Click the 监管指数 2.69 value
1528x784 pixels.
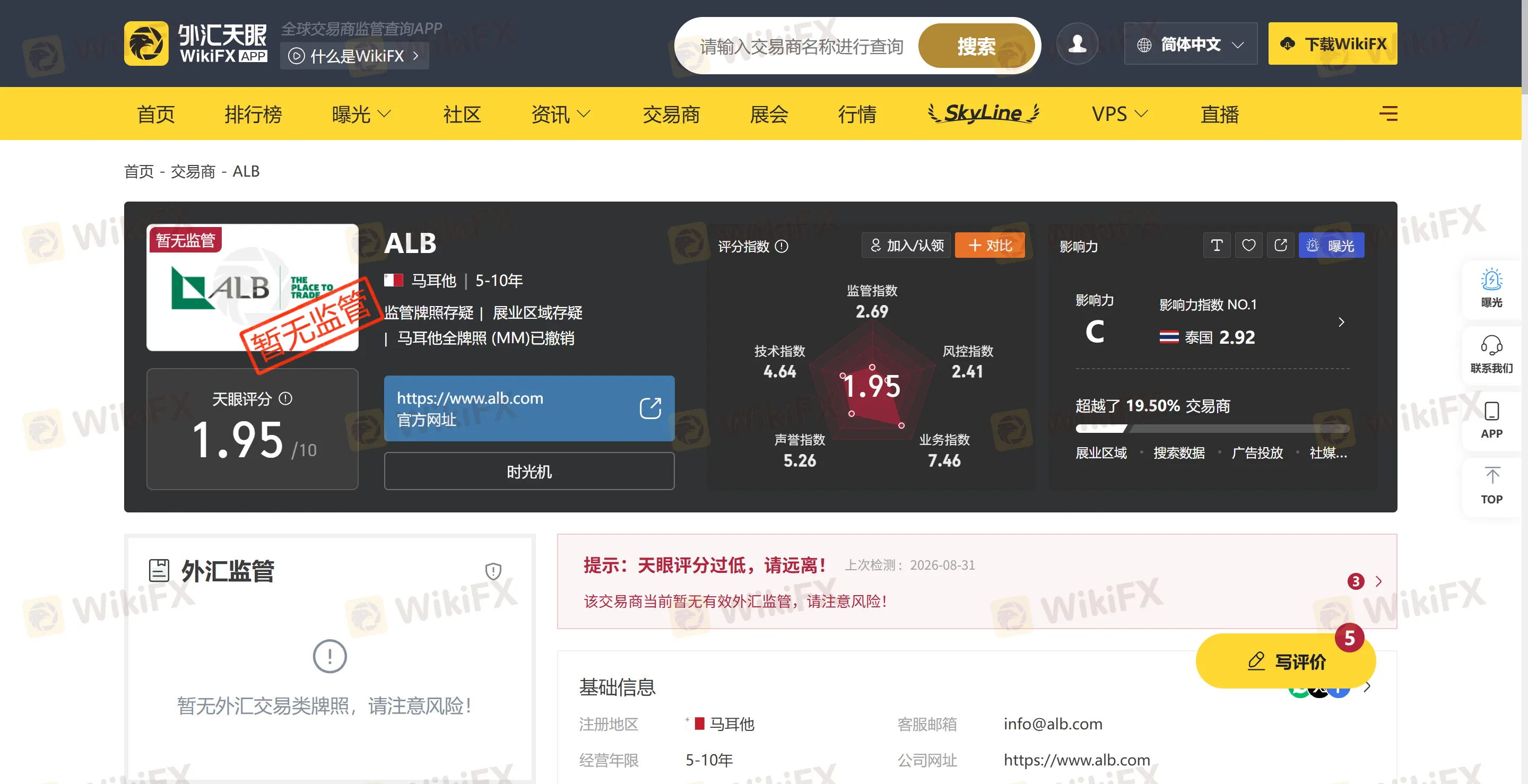coord(871,311)
